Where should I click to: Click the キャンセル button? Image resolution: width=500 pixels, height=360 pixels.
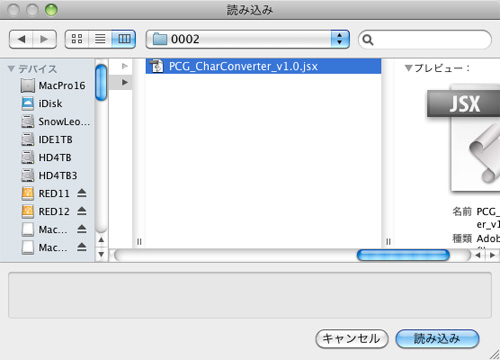(x=352, y=339)
